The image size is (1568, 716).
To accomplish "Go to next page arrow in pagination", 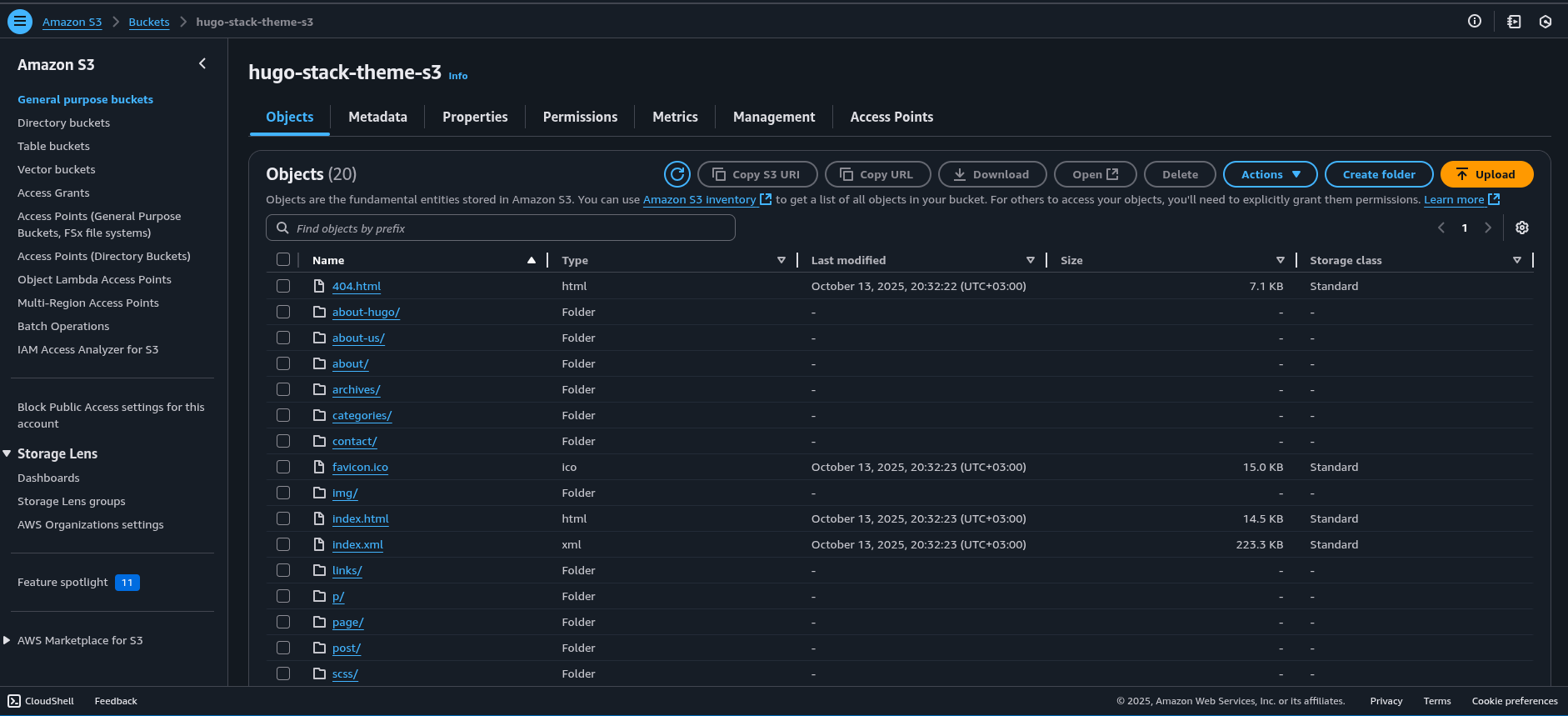I will [1487, 228].
